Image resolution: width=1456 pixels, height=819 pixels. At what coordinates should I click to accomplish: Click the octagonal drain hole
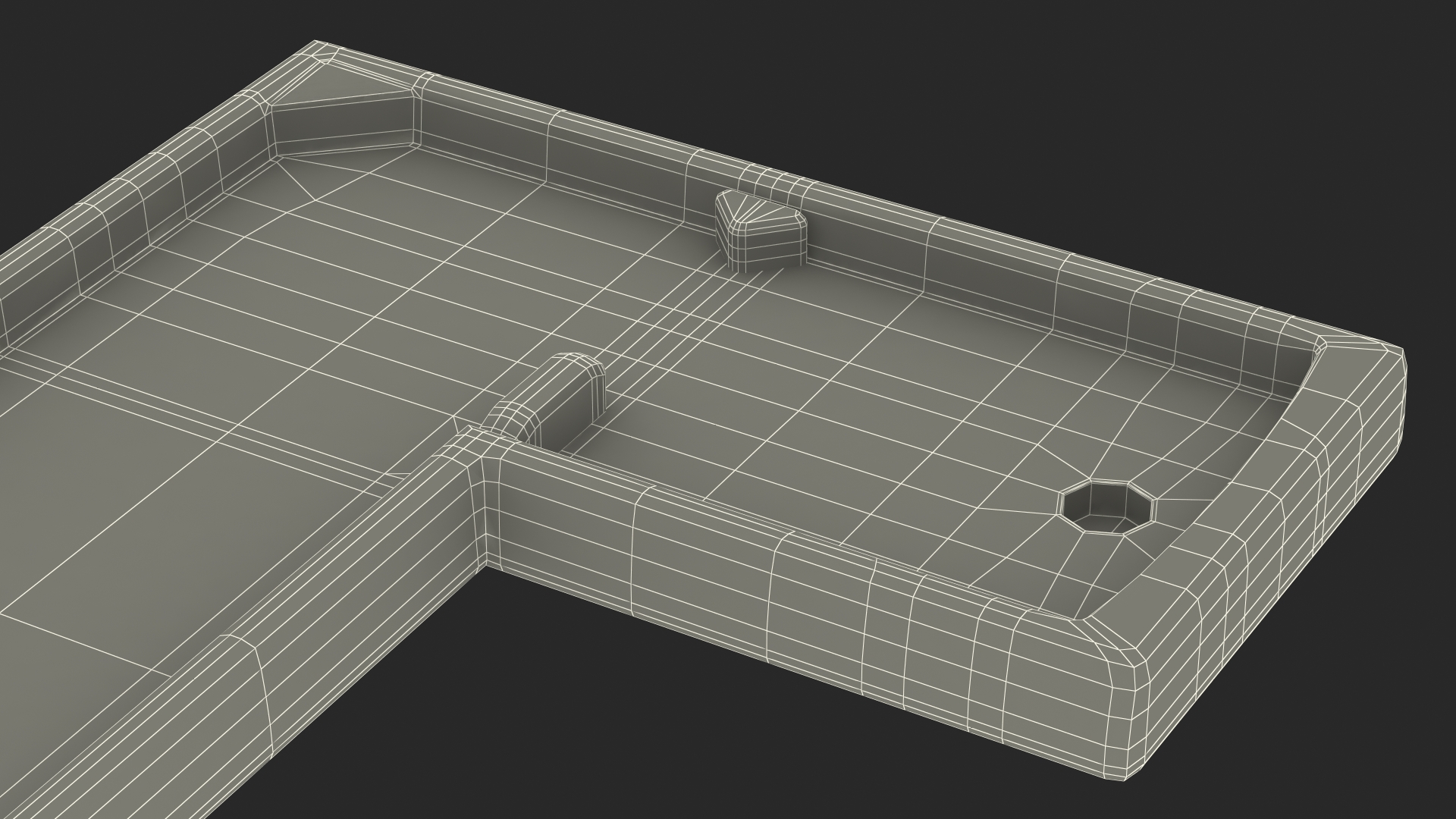(1108, 507)
